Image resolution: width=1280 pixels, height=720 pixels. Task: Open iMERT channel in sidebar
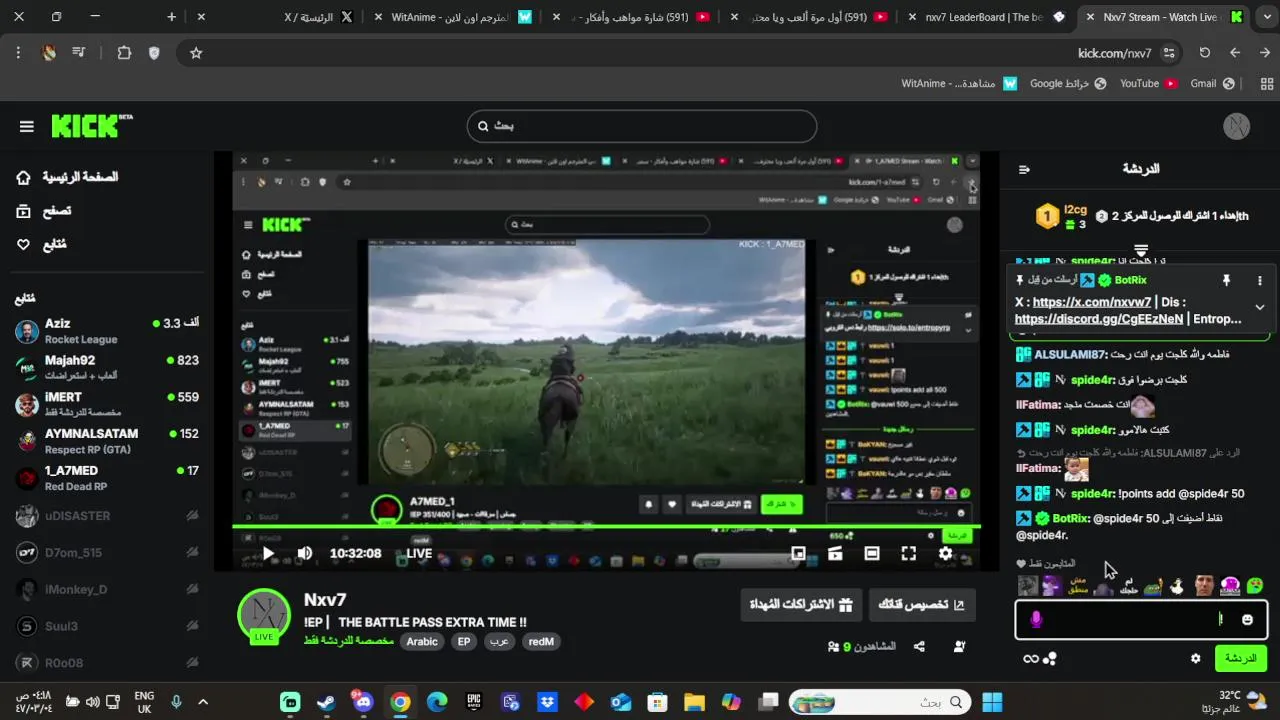107,404
